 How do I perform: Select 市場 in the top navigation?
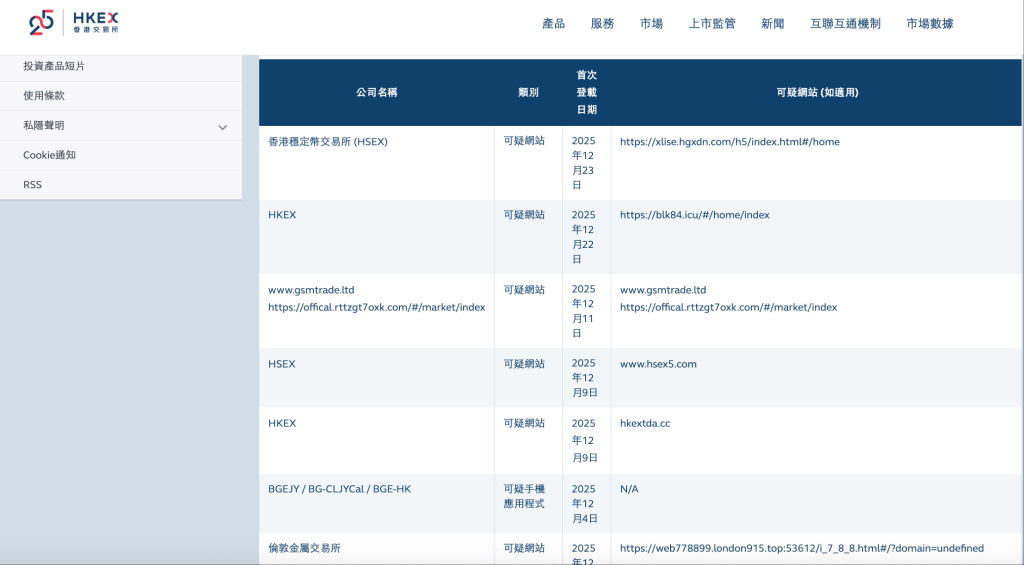[x=651, y=24]
